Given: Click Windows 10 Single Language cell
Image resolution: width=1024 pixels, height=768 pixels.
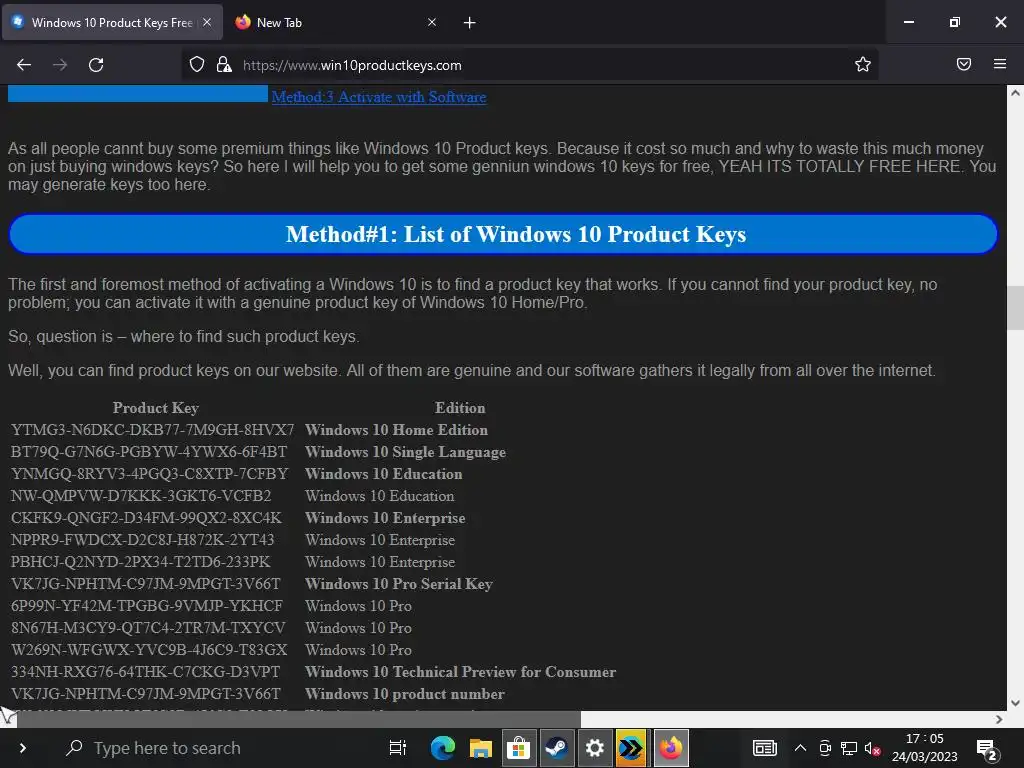Looking at the screenshot, I should click(x=405, y=452).
